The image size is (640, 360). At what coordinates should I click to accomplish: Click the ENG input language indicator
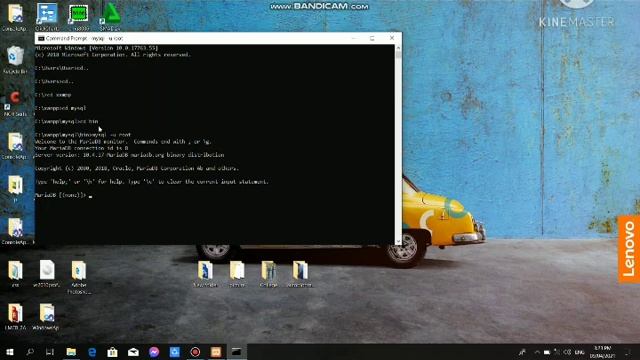(579, 352)
